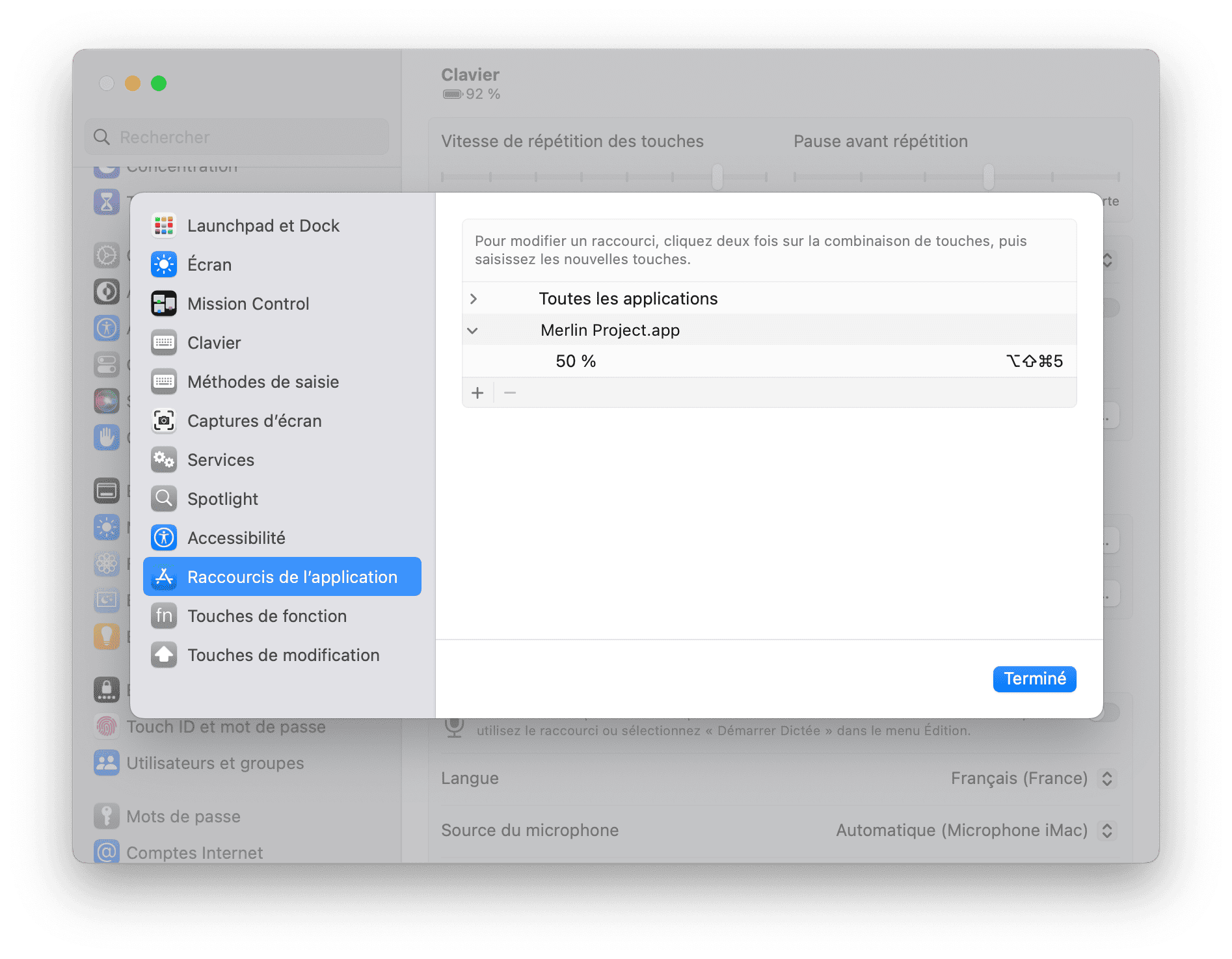Select Touches de modification category
The width and height of the screenshot is (1232, 959).
point(284,655)
